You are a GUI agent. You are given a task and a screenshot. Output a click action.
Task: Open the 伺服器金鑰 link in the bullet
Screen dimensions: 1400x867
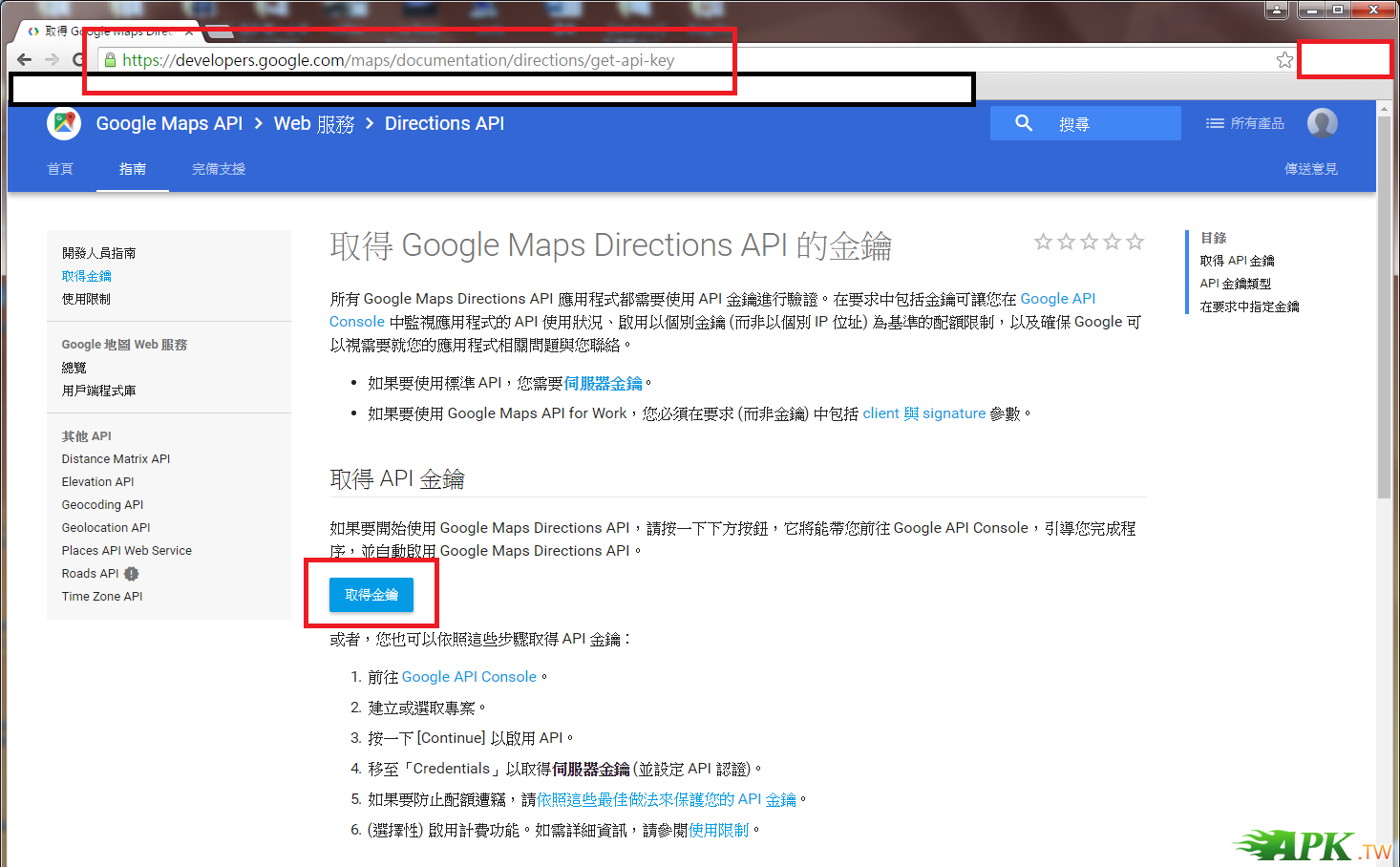[604, 383]
